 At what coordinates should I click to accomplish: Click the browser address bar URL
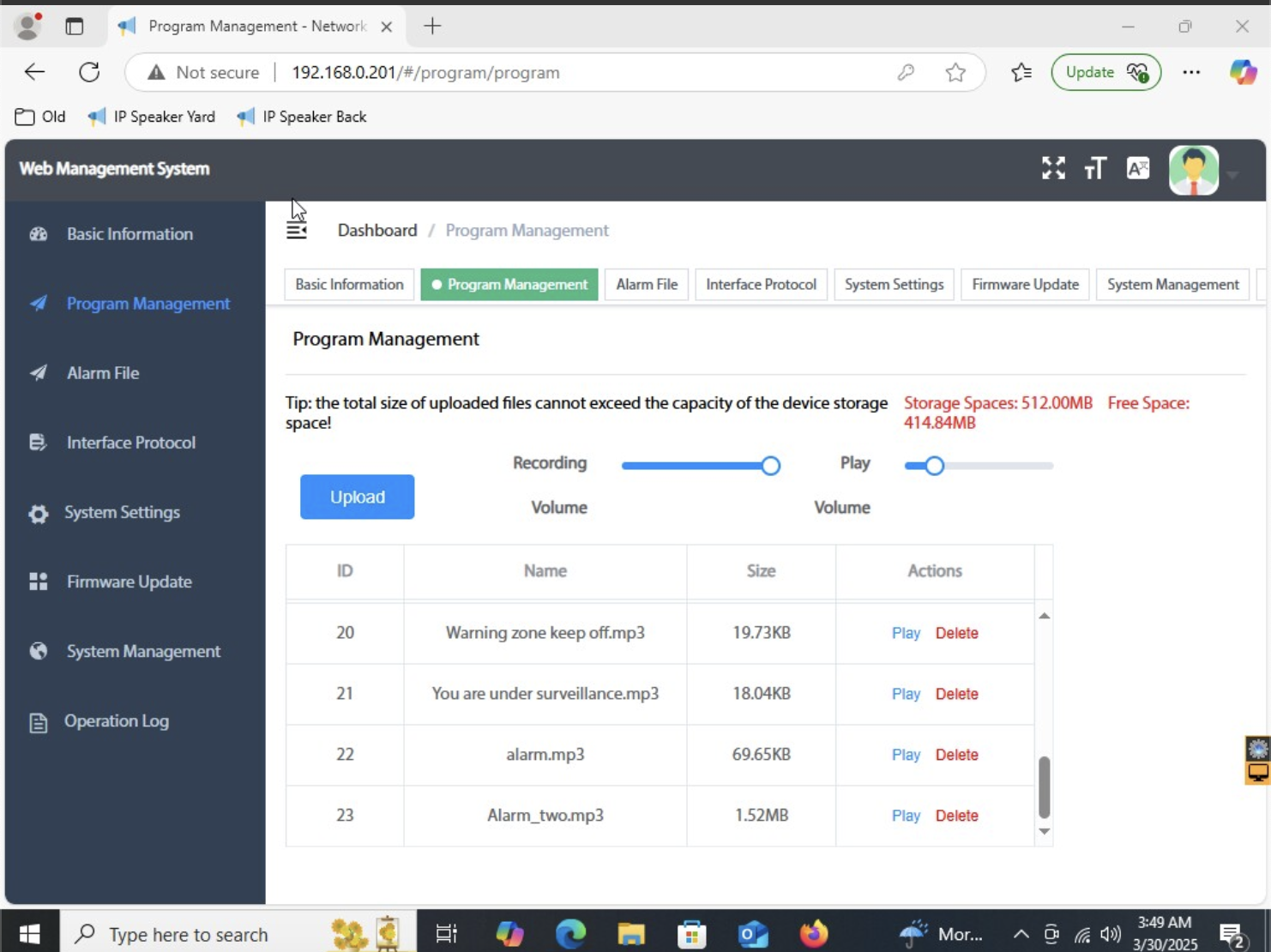click(425, 73)
